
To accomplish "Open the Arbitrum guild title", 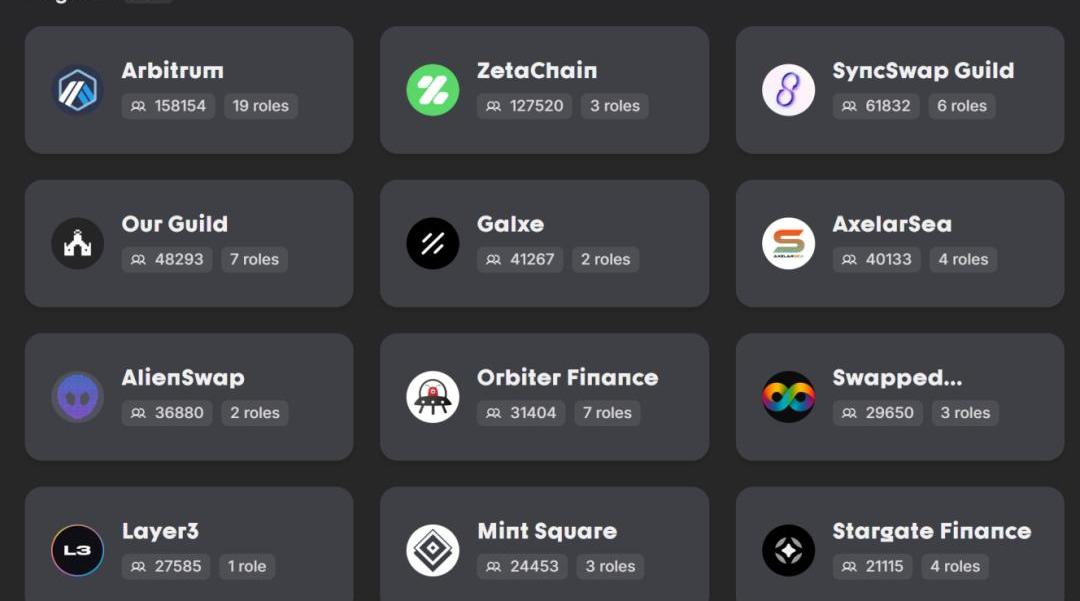I will click(x=172, y=70).
